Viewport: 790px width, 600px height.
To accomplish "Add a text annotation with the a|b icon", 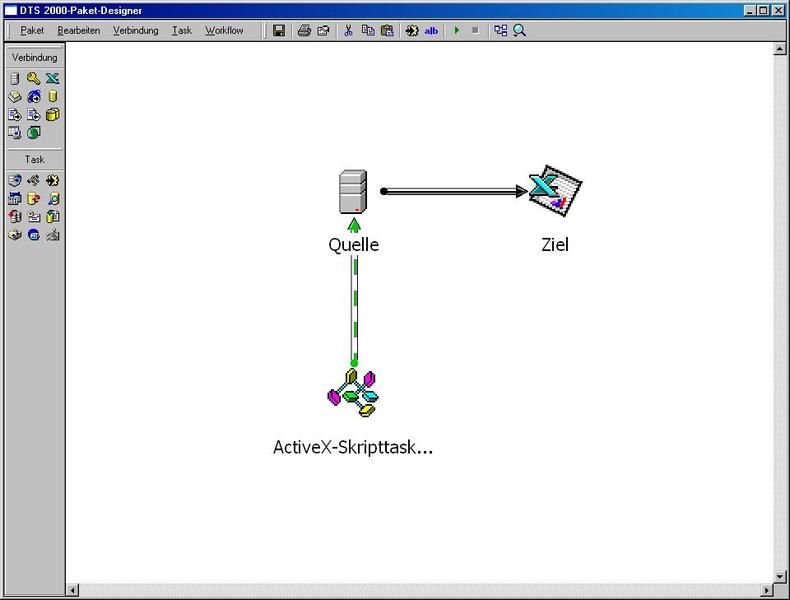I will tap(431, 31).
